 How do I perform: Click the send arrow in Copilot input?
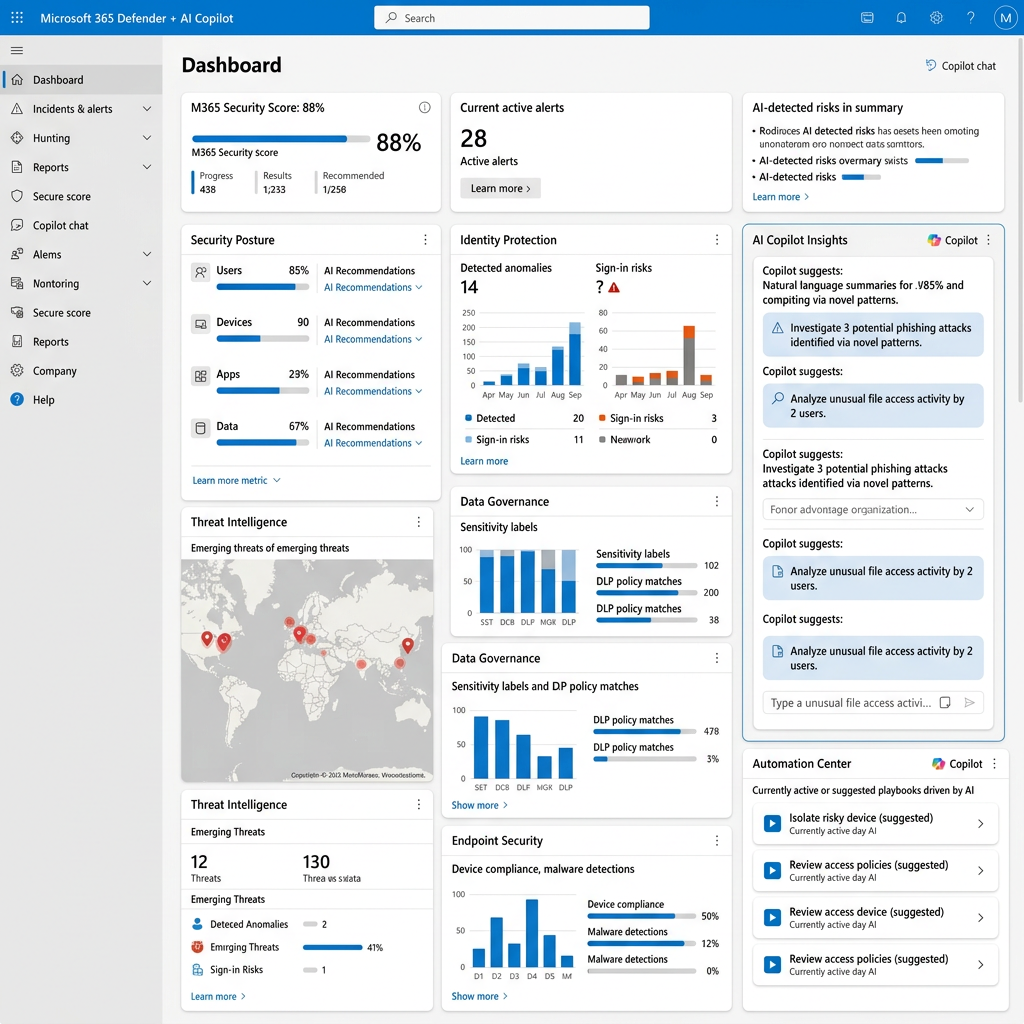pyautogui.click(x=970, y=703)
